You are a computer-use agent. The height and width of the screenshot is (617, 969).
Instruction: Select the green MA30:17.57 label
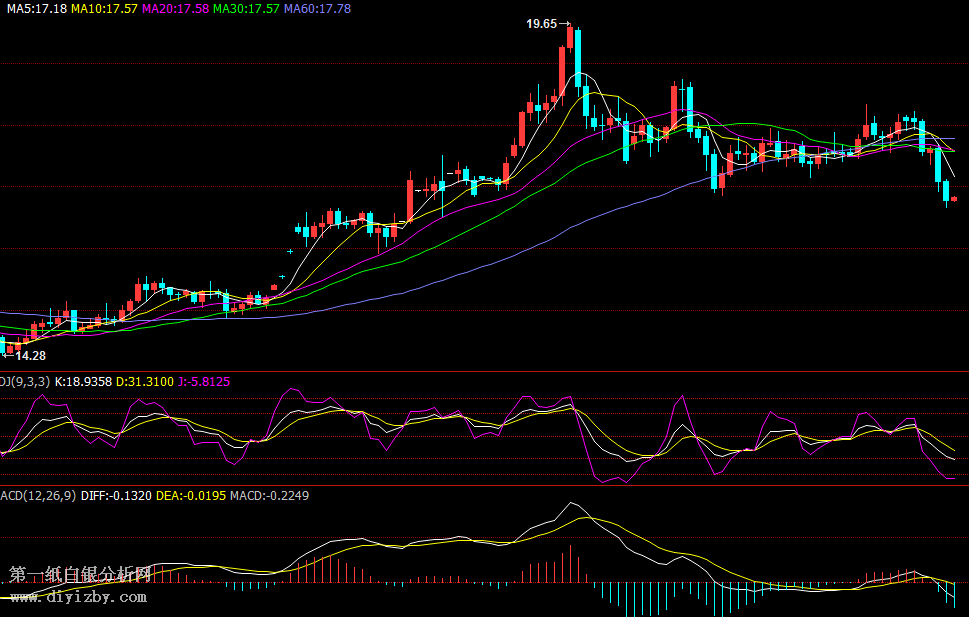pyautogui.click(x=247, y=8)
